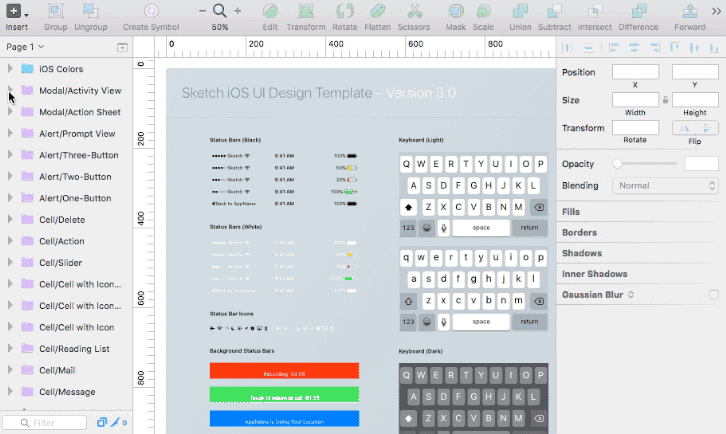Adjust the Opacity slider
Viewport: 726px width, 434px height.
pos(645,164)
